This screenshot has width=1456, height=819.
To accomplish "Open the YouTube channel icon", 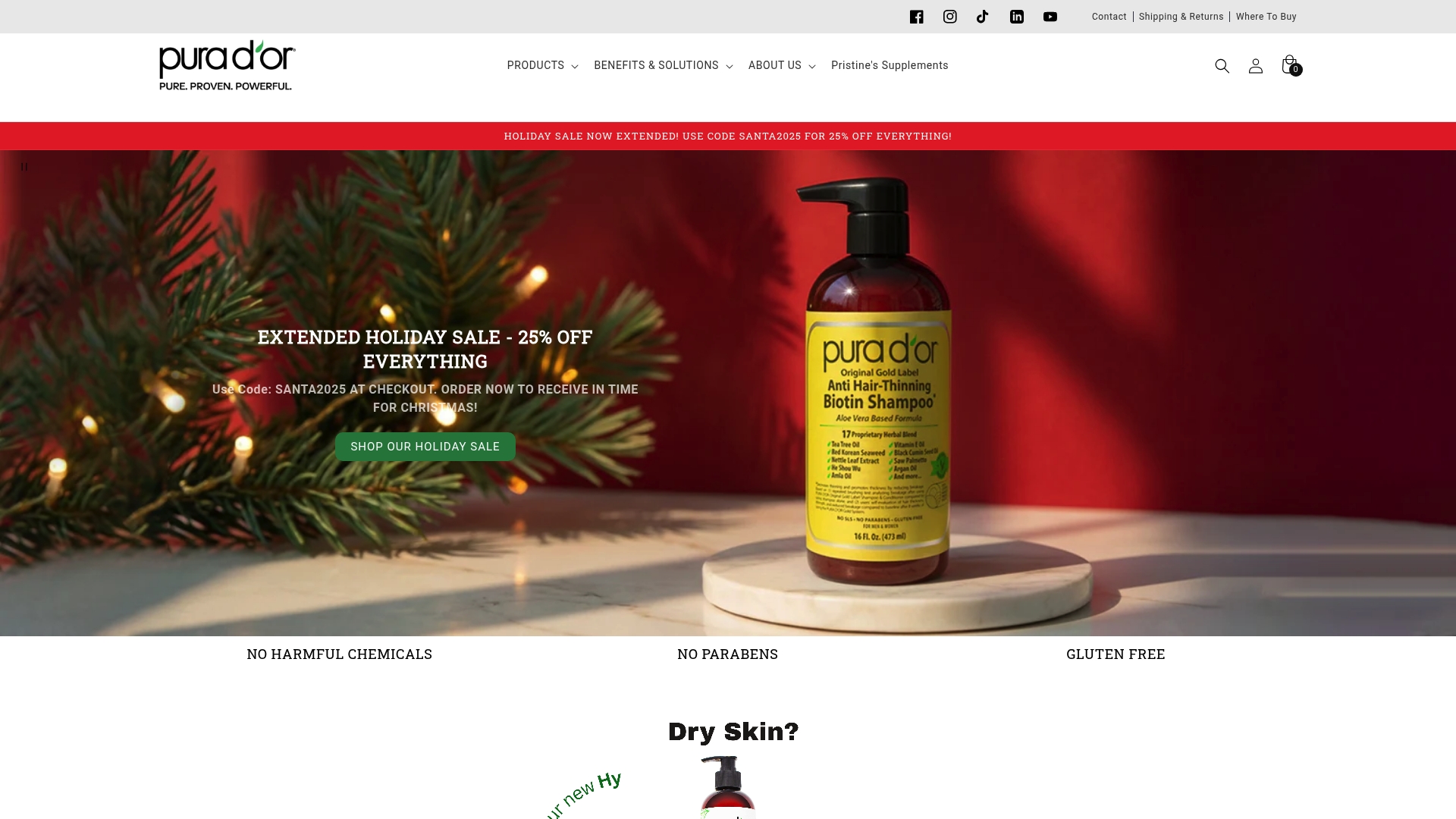I will point(1050,17).
